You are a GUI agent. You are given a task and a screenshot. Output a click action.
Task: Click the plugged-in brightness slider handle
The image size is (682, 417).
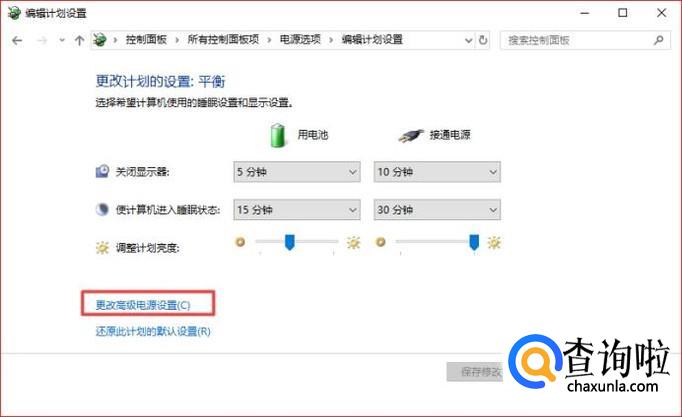(474, 242)
